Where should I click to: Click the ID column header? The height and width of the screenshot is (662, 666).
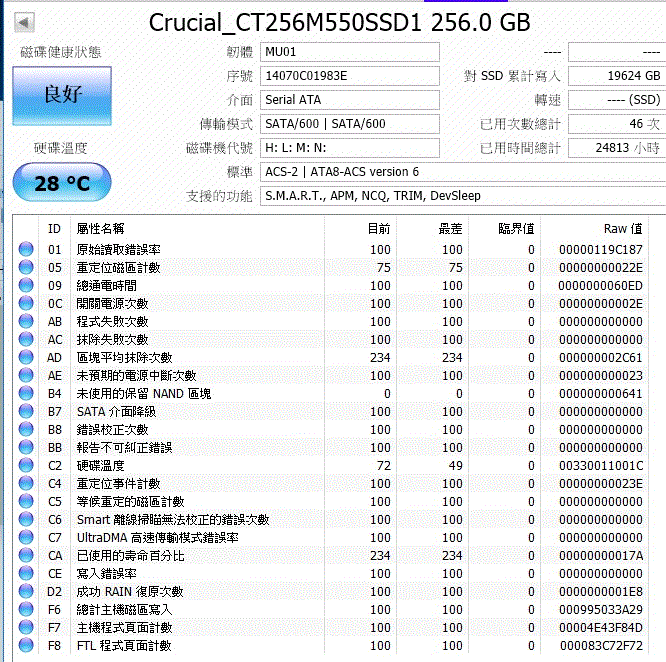pyautogui.click(x=54, y=229)
